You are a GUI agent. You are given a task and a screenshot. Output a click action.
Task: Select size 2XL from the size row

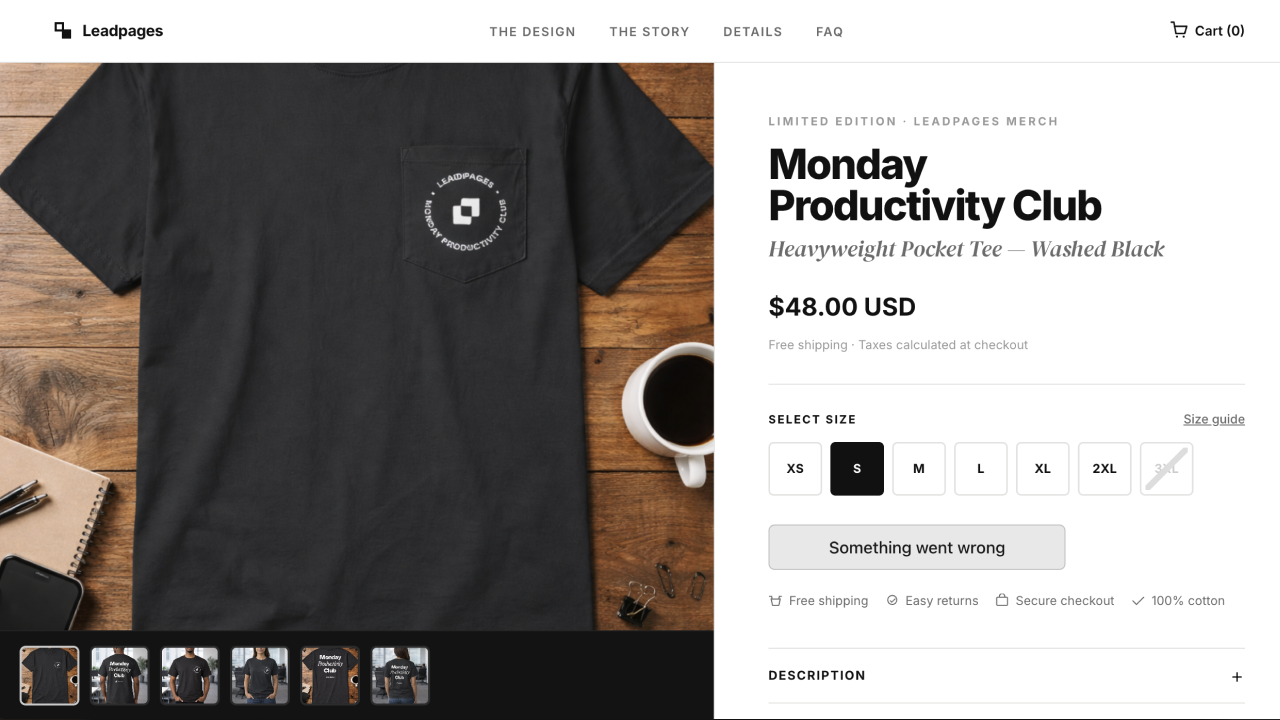[1104, 468]
